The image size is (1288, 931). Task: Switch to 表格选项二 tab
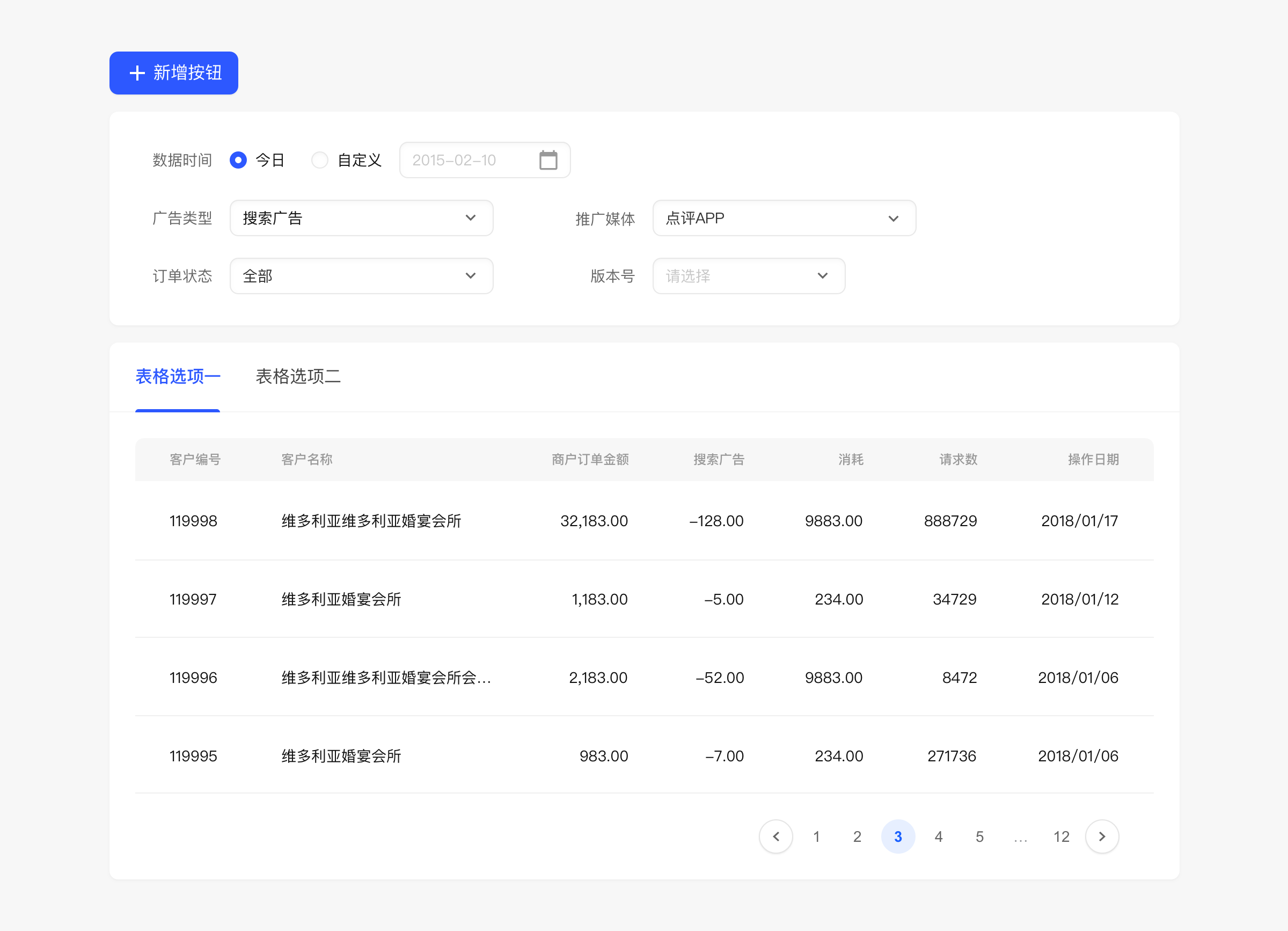point(297,376)
